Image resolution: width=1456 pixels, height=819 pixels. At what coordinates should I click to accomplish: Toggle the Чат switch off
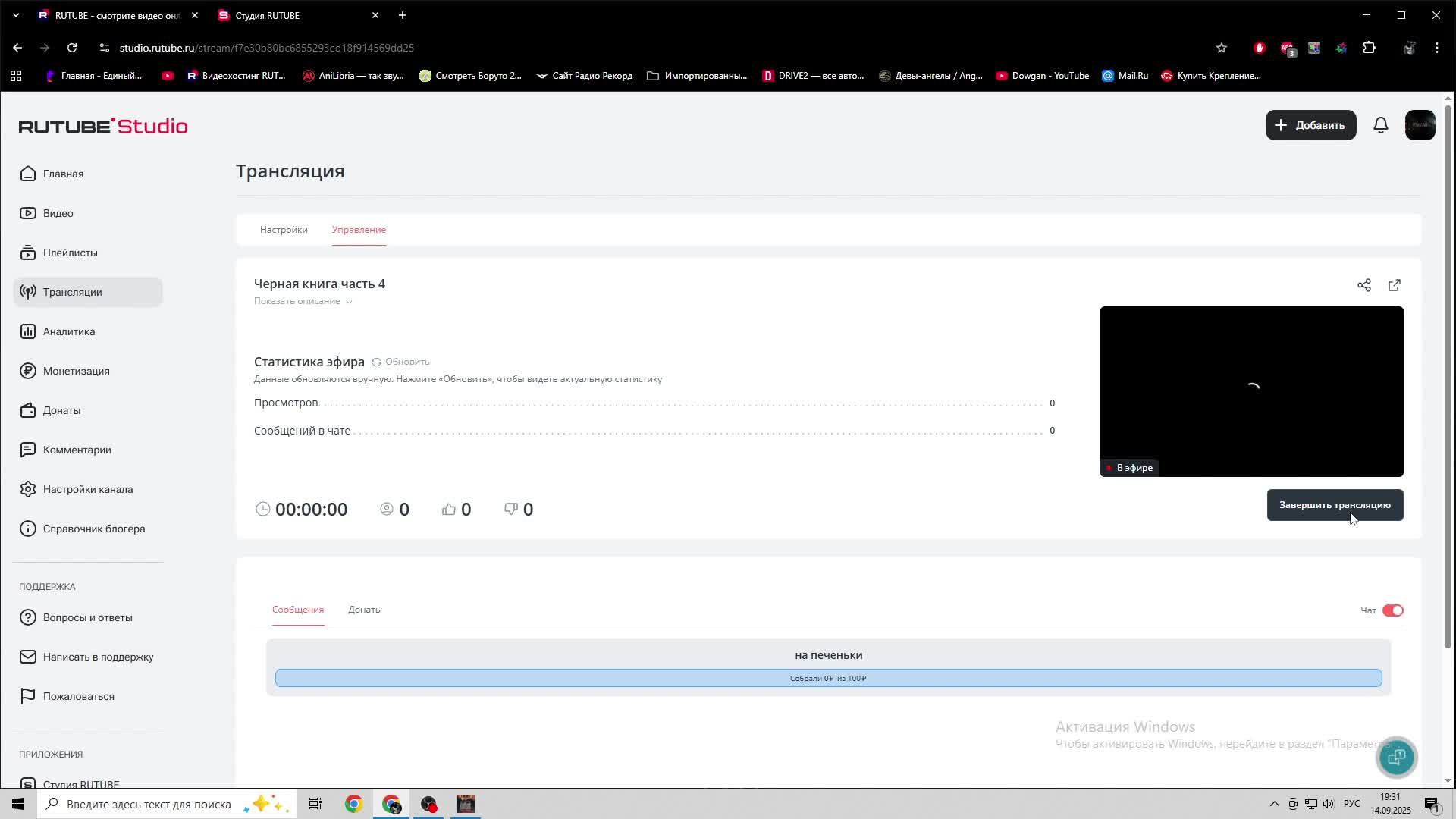coord(1392,610)
